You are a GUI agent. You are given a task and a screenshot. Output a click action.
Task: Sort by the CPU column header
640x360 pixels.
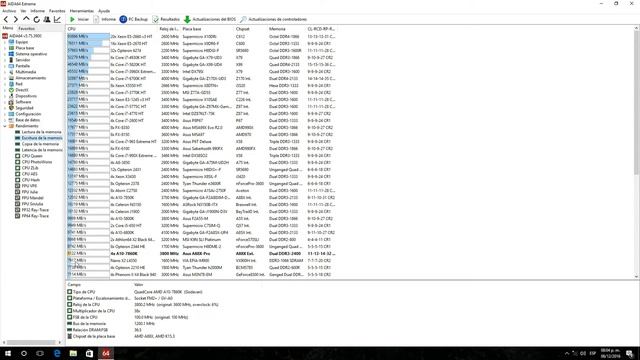tap(112, 29)
